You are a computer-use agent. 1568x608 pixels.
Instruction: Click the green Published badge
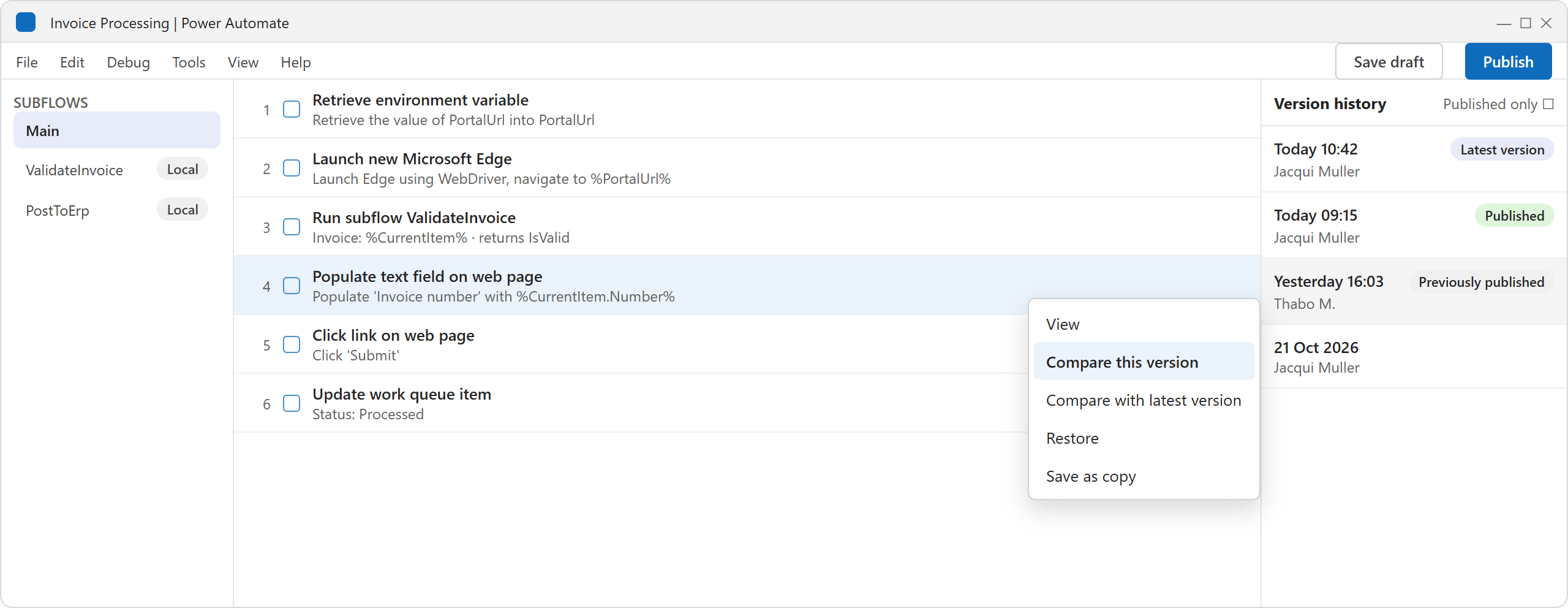tap(1514, 216)
